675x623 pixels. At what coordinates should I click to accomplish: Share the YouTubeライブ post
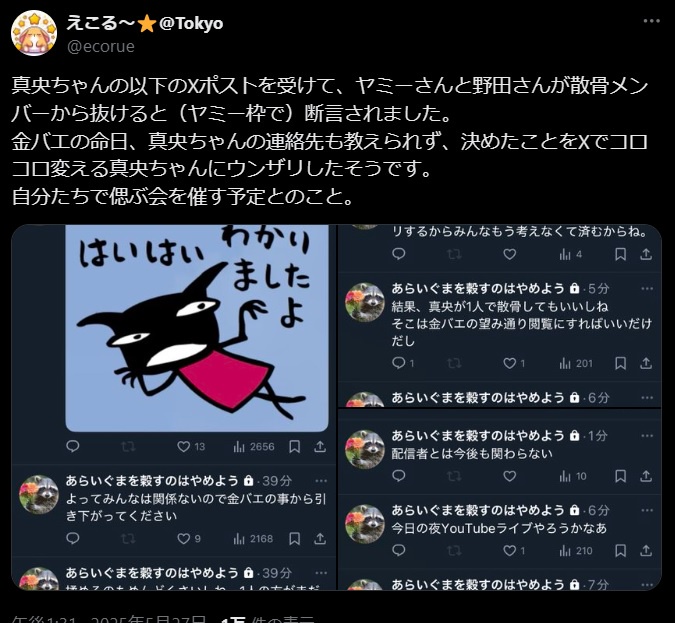click(x=646, y=550)
